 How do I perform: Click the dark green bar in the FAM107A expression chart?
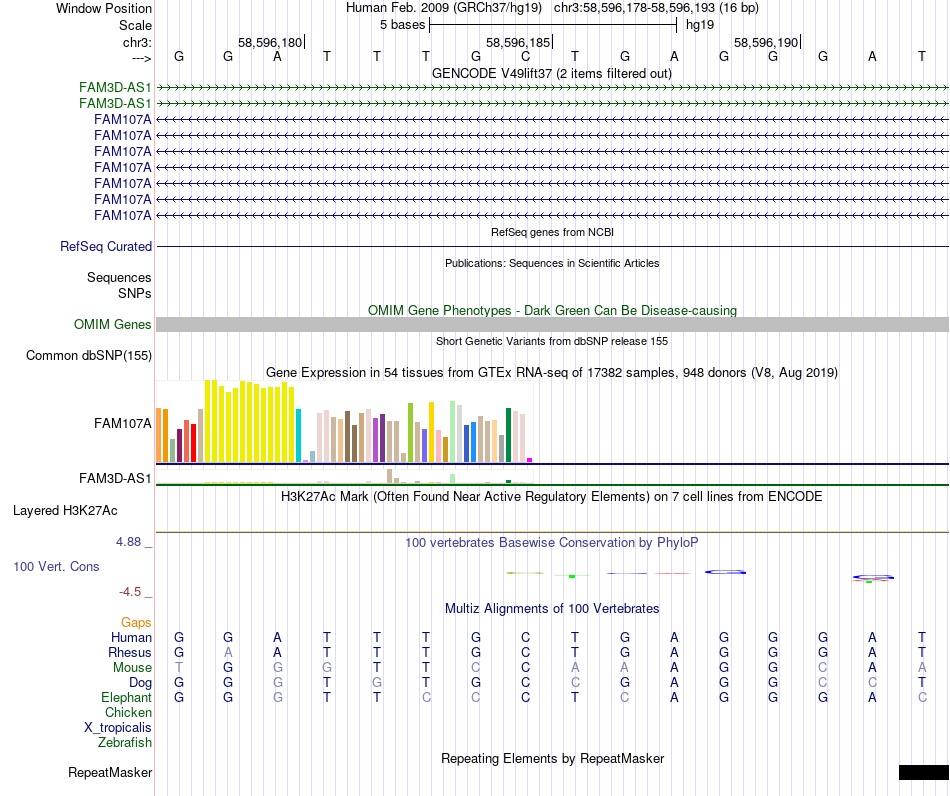[508, 436]
